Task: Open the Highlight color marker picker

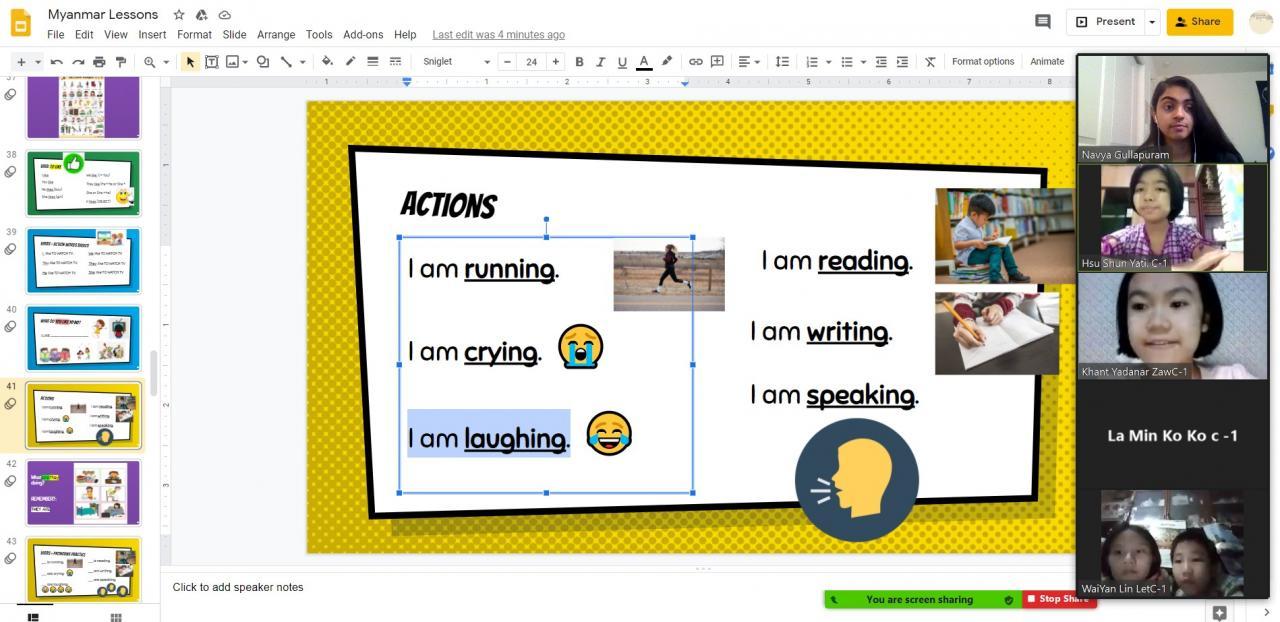Action: pyautogui.click(x=667, y=62)
